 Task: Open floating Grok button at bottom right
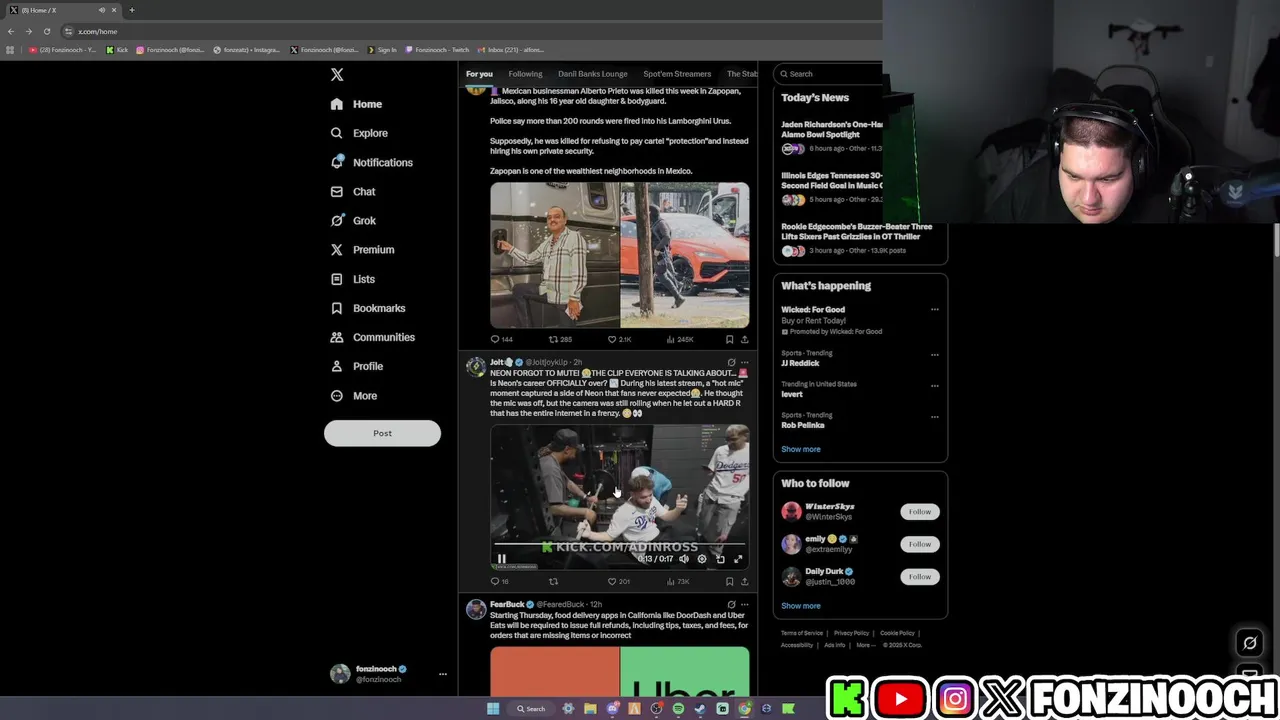[1249, 643]
